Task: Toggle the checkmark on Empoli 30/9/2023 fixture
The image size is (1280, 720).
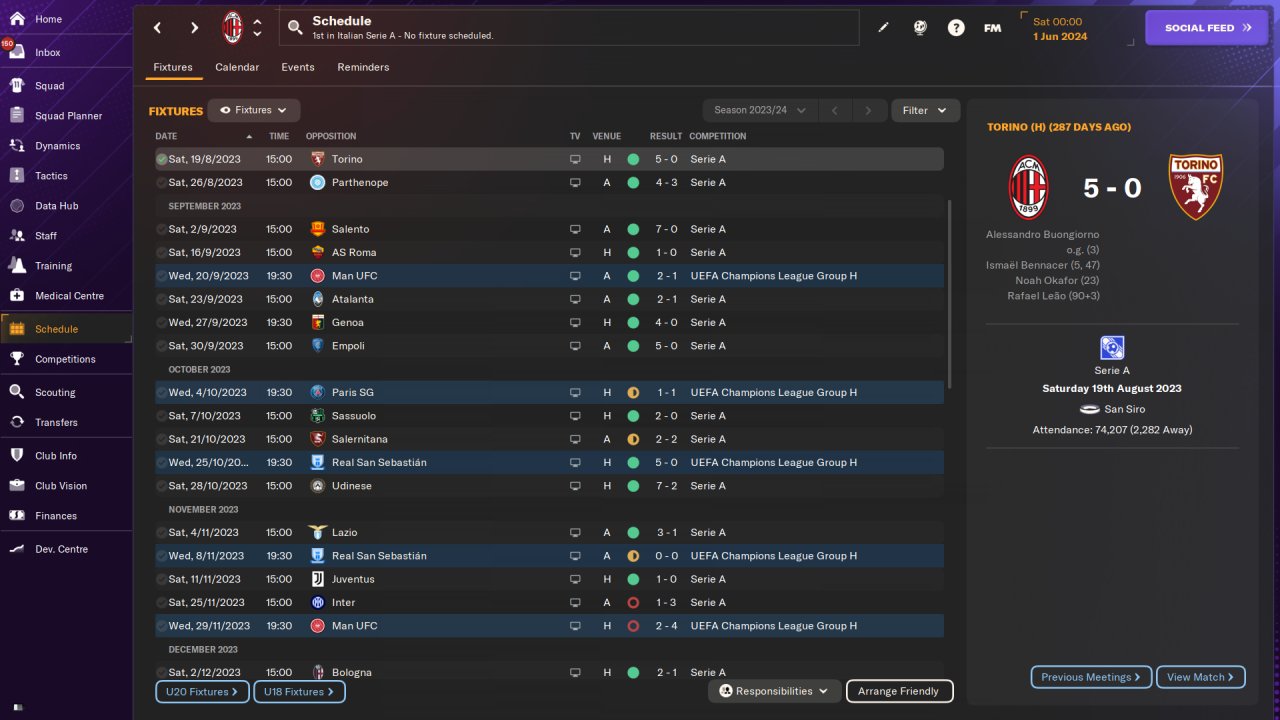Action: pyautogui.click(x=161, y=346)
